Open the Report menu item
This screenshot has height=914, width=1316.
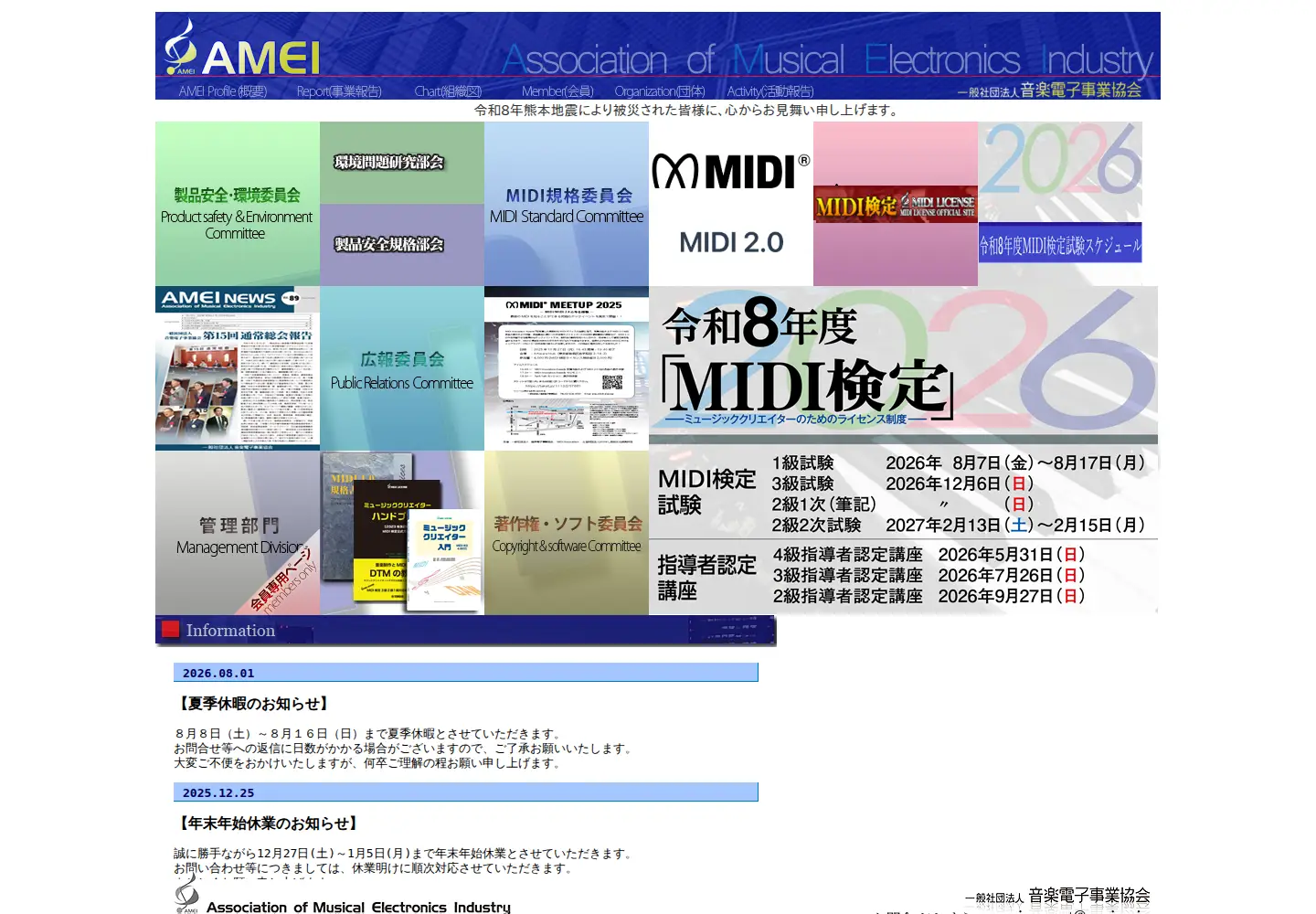(339, 91)
